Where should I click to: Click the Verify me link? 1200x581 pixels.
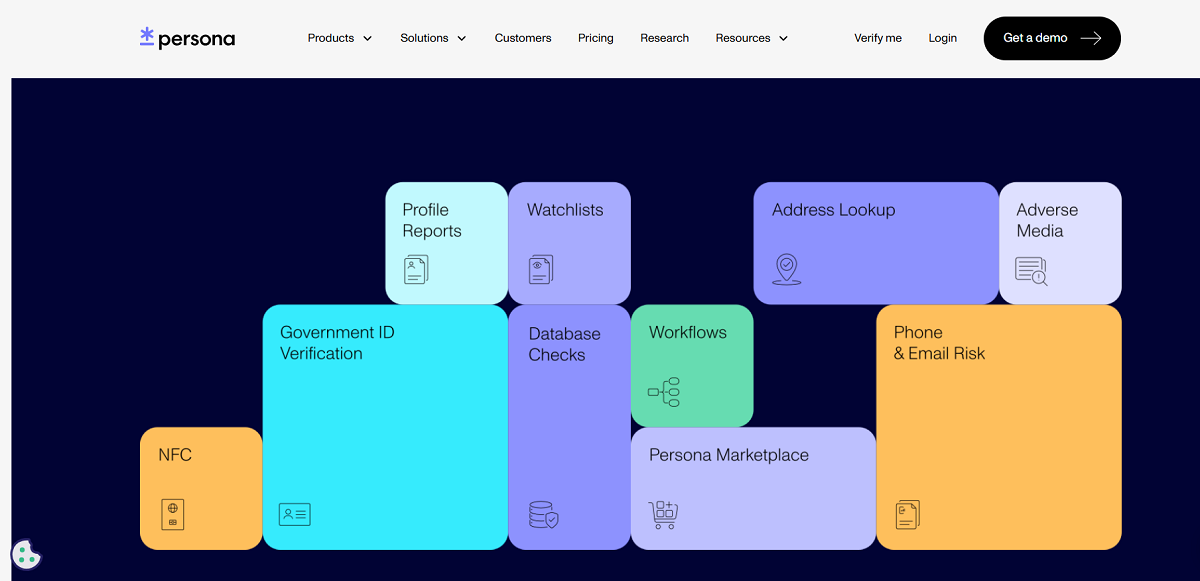[x=878, y=38]
